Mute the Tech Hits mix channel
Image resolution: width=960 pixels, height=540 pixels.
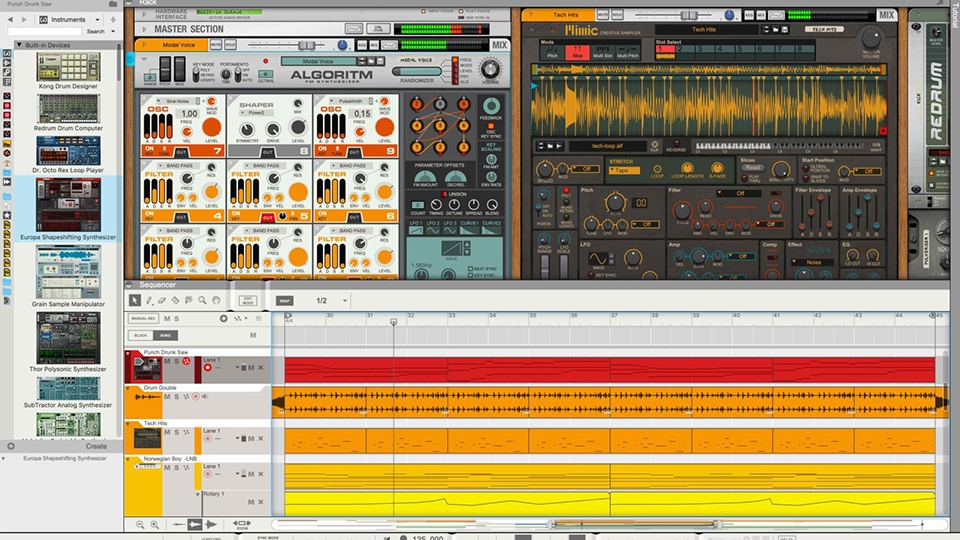(x=602, y=15)
